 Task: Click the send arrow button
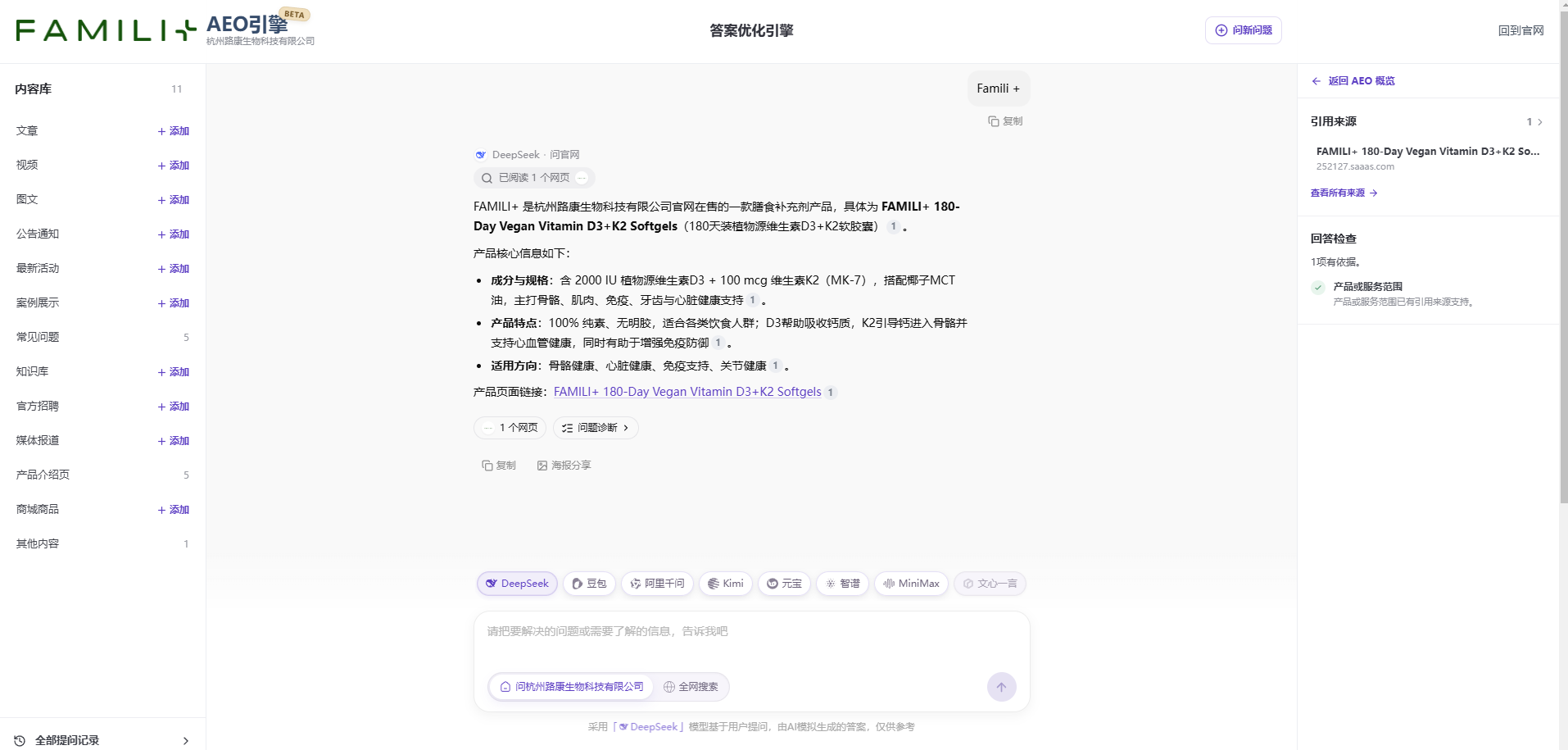point(1001,687)
